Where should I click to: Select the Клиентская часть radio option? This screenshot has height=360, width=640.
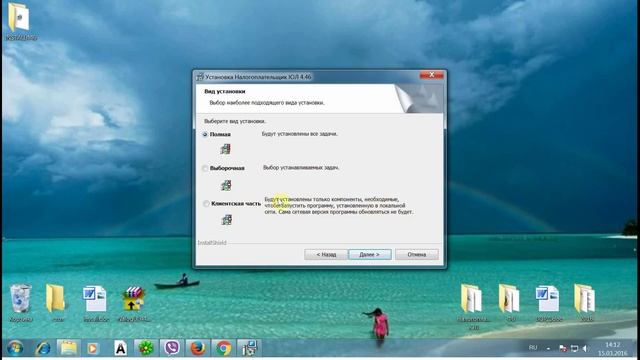pos(206,203)
